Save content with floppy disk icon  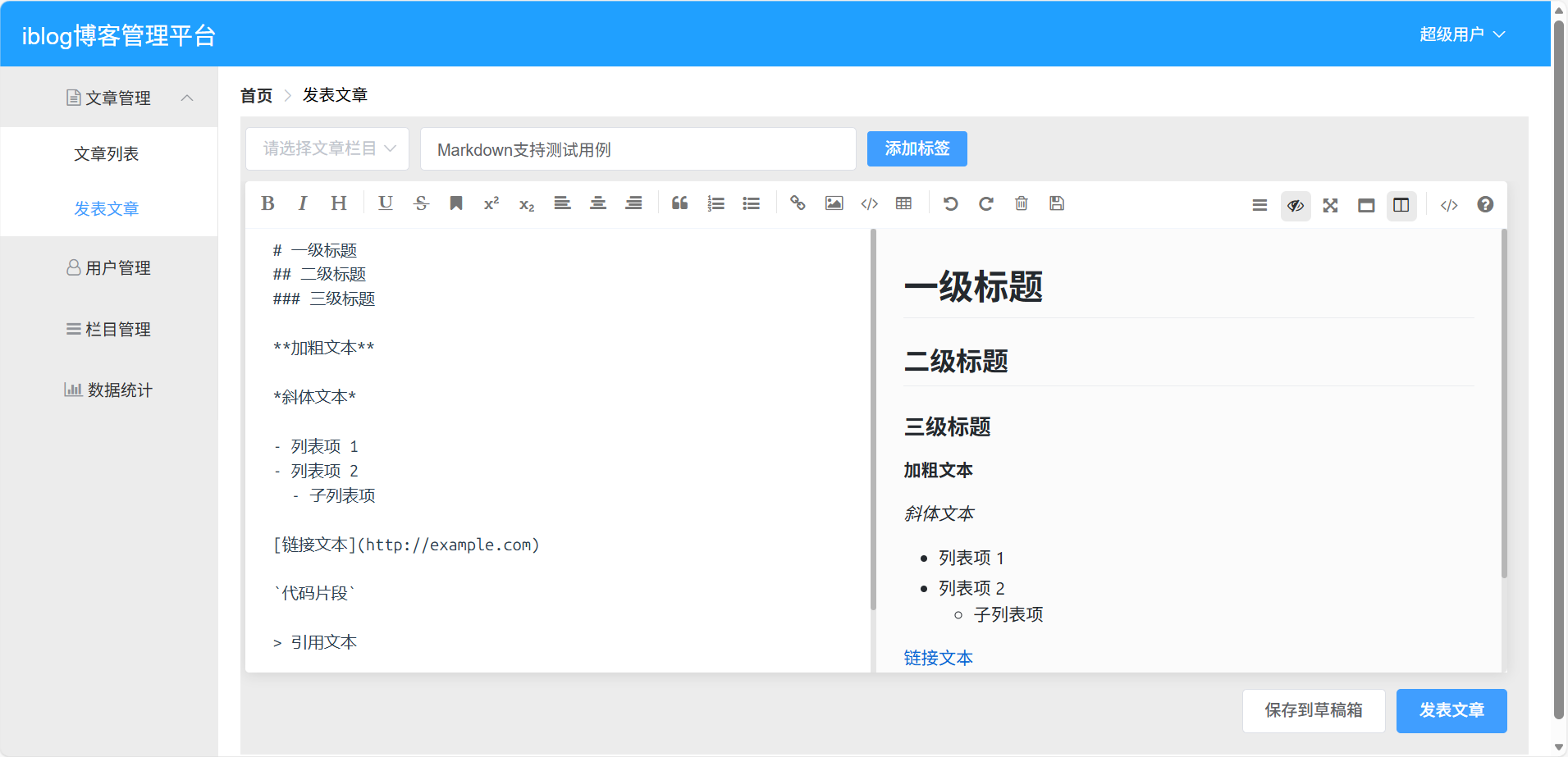[1057, 203]
